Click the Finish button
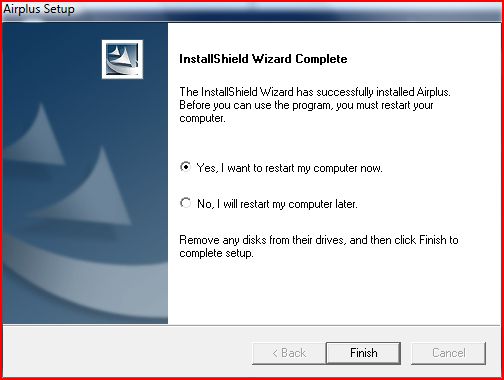Image resolution: width=504 pixels, height=380 pixels. [363, 353]
